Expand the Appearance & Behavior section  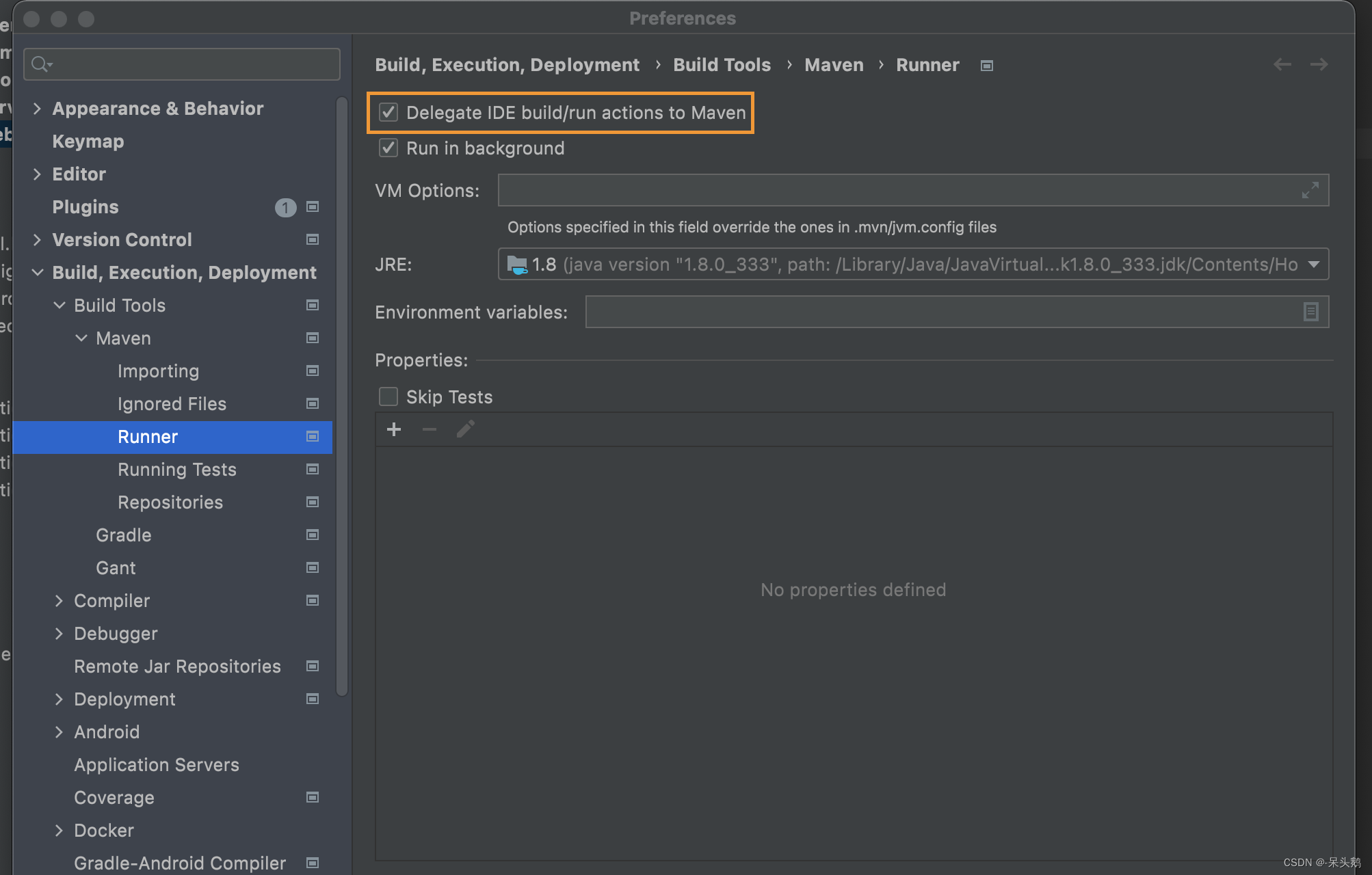[x=37, y=109]
